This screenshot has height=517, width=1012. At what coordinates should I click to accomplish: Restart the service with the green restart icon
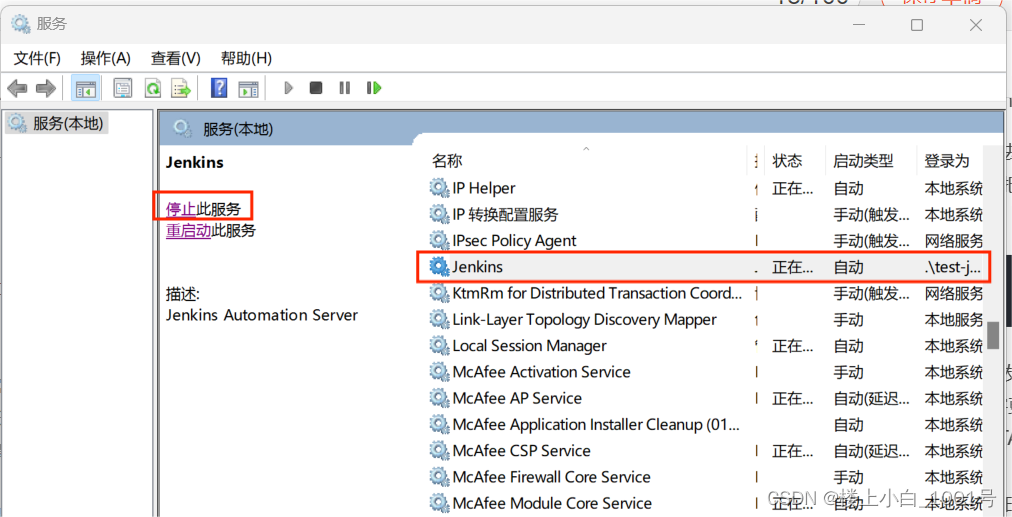pos(374,88)
